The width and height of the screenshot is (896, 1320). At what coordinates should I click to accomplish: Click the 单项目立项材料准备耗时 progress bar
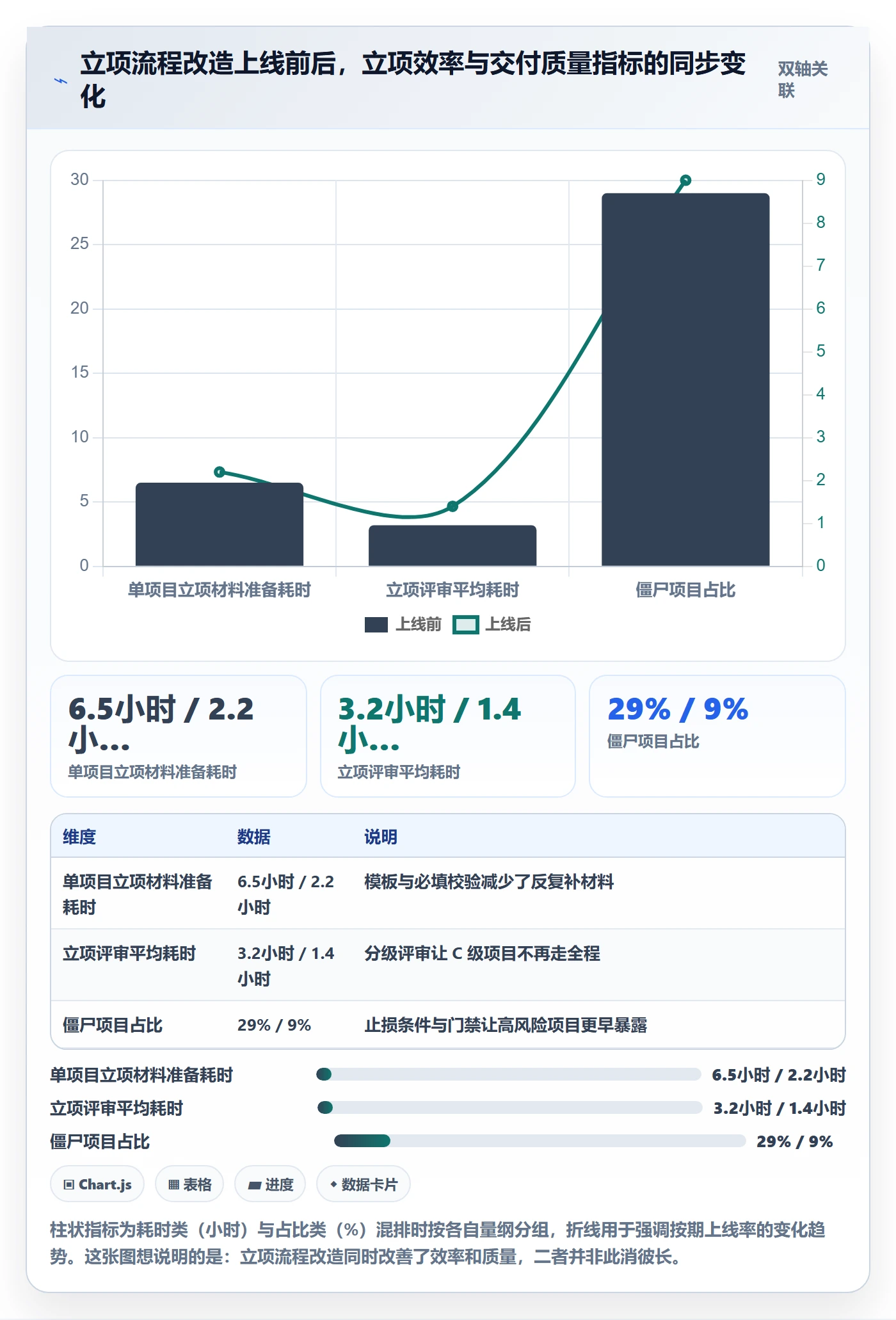[509, 1074]
